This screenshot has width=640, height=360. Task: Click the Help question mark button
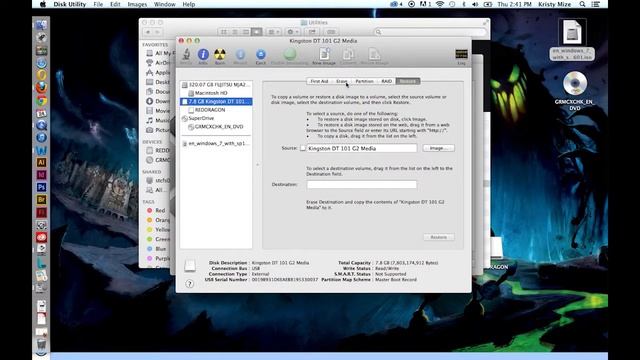click(189, 284)
